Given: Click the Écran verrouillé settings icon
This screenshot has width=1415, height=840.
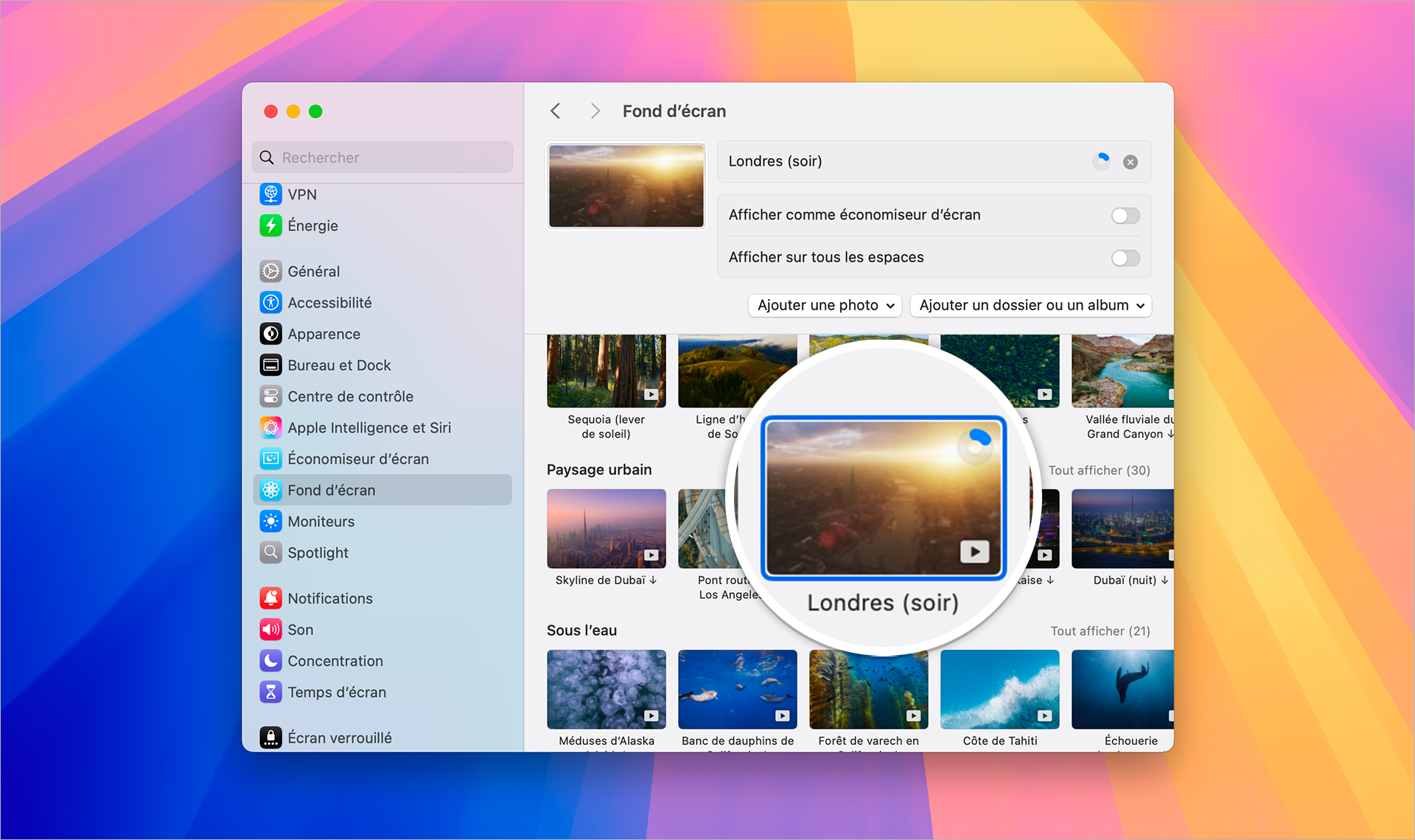Looking at the screenshot, I should (x=271, y=737).
